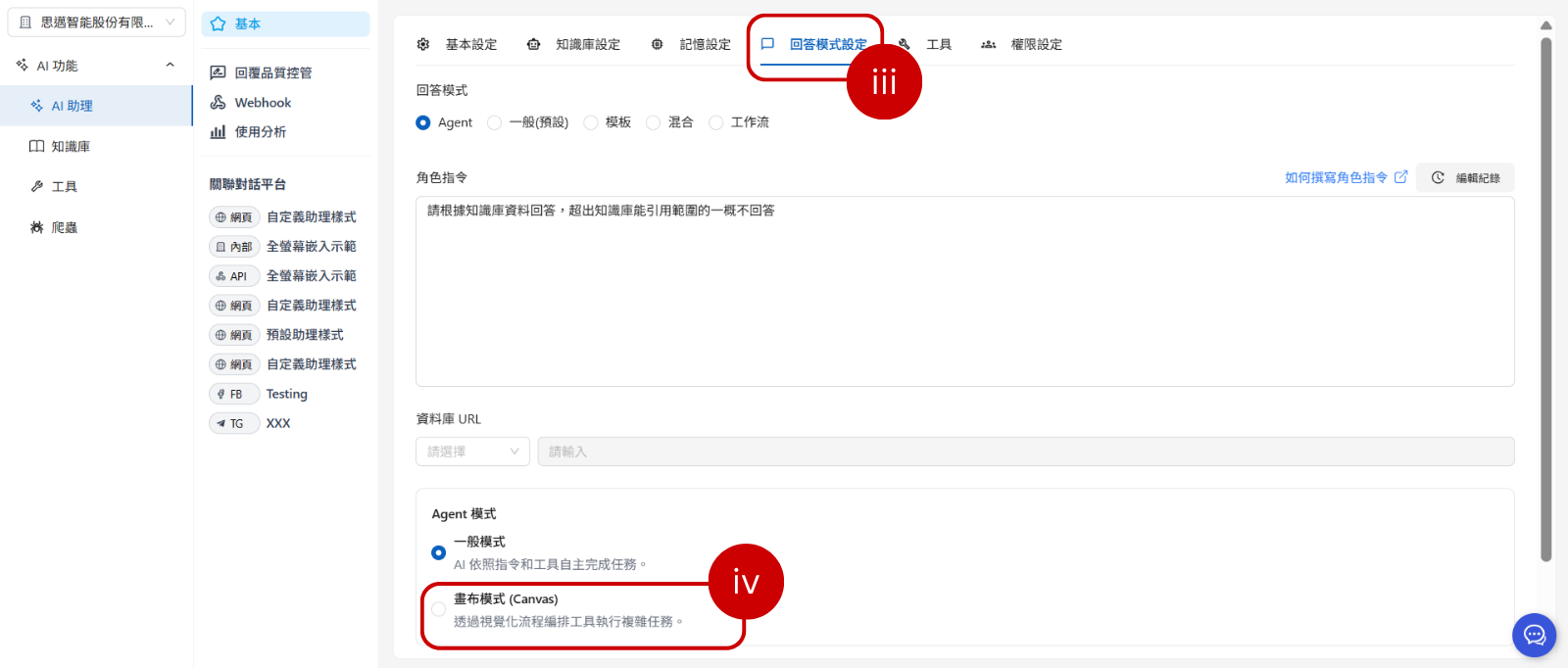1568x668 pixels.
Task: Click the Webhook icon in sidebar
Action: point(218,103)
